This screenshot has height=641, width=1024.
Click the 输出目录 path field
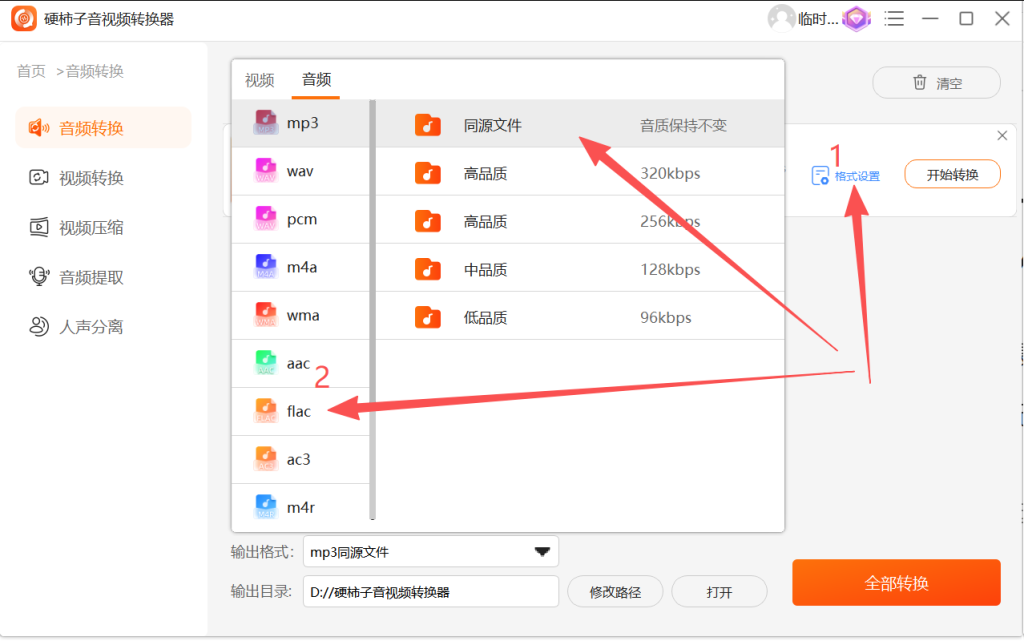coord(430,592)
